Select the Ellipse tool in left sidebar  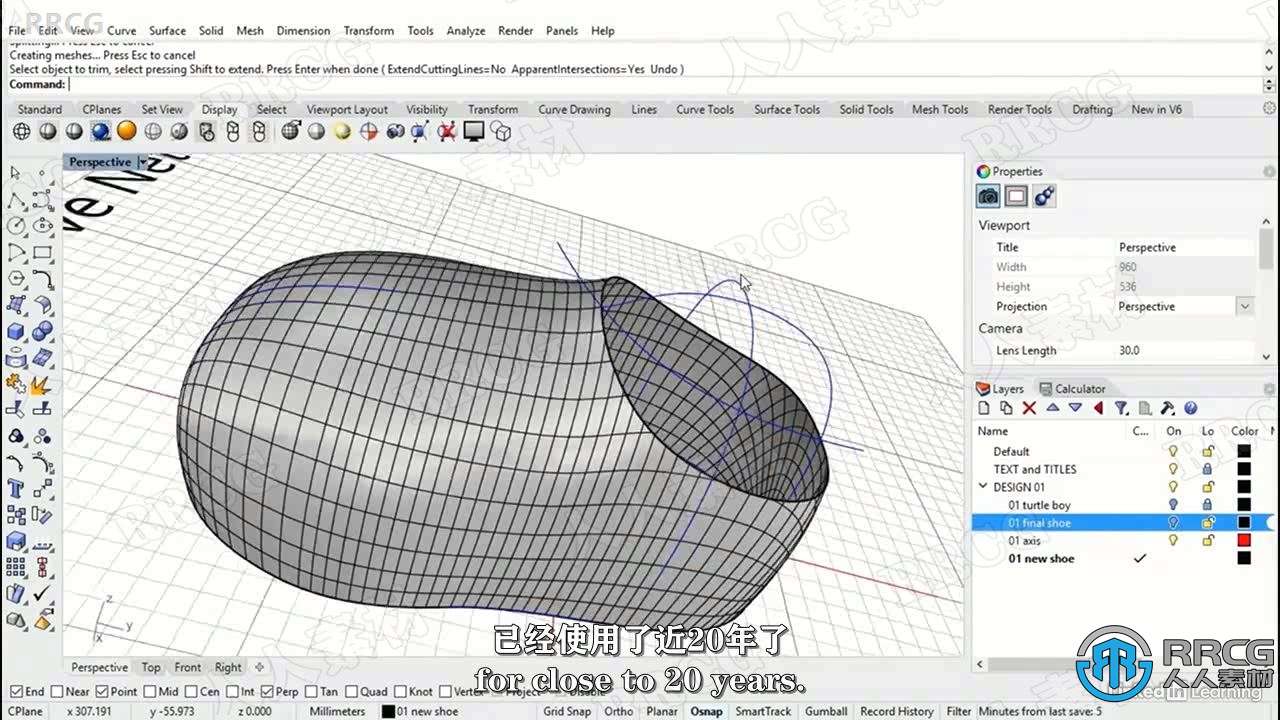point(42,226)
